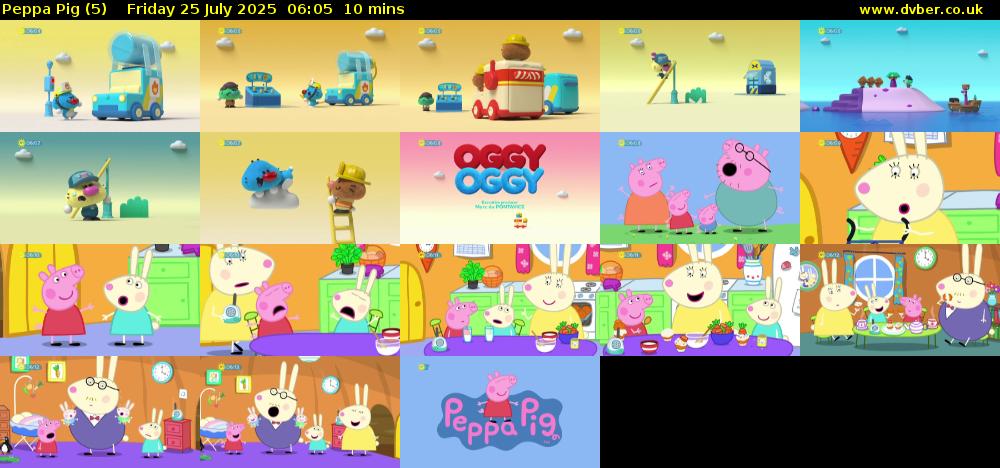Select thumbnail with green character at blue stall
This screenshot has height=468, width=1000.
pos(300,76)
